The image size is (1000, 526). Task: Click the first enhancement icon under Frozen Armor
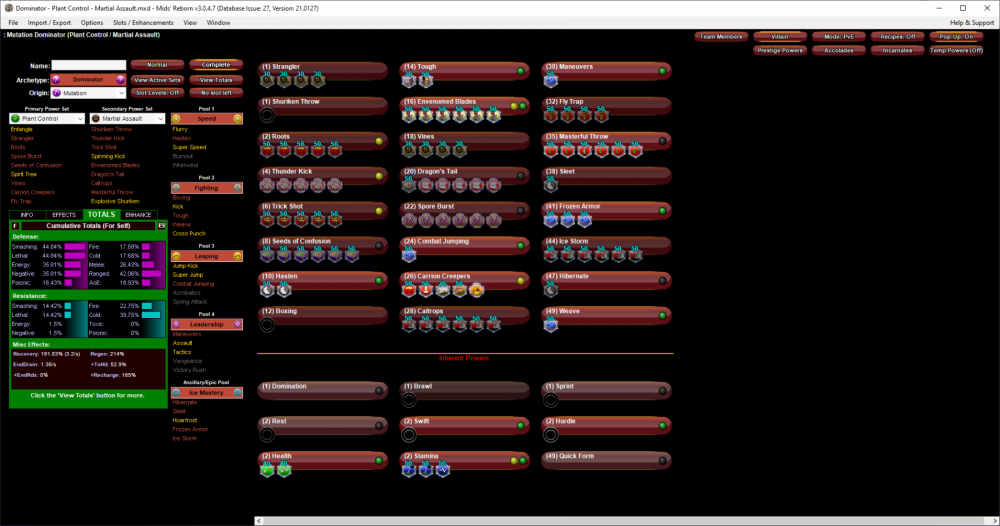coord(551,220)
